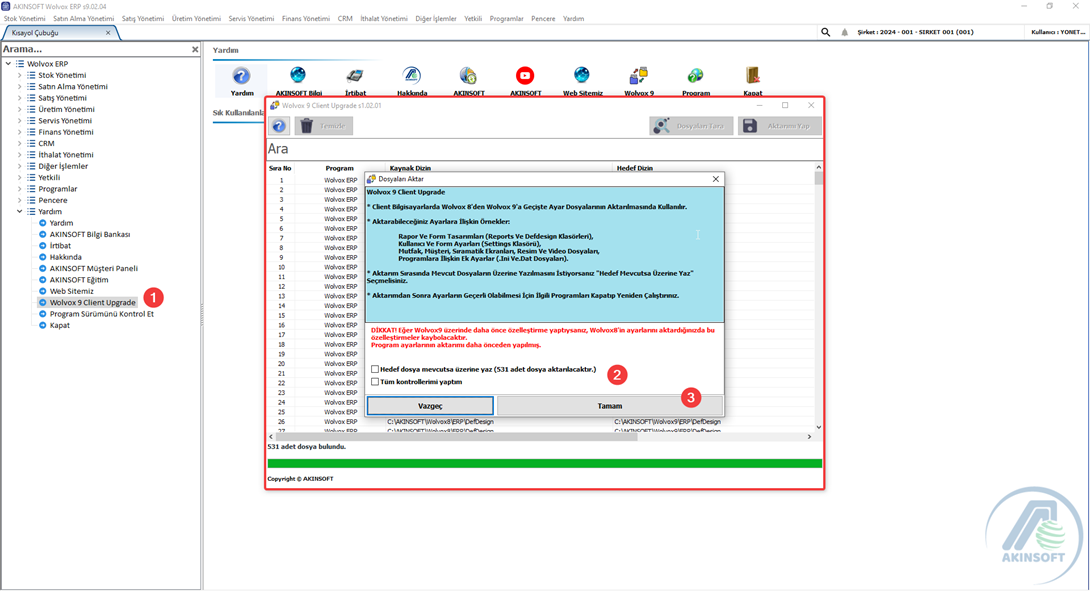Select Yetkili tree item

(49, 177)
